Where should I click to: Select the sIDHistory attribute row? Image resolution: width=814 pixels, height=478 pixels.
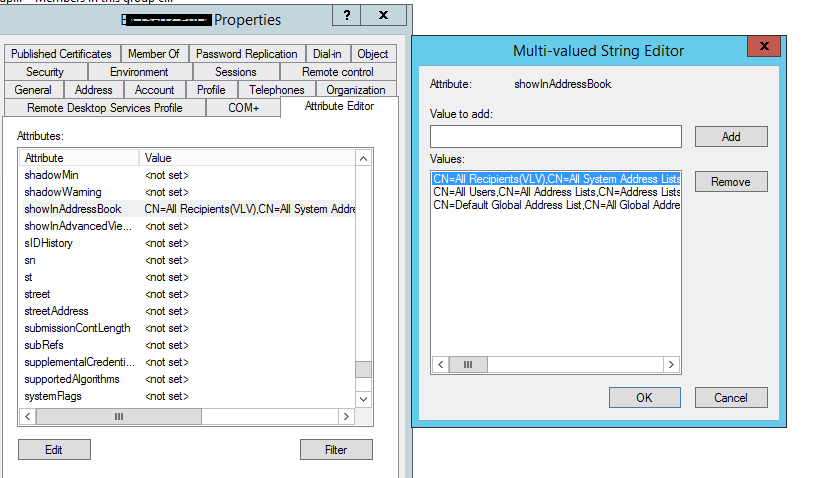pos(187,243)
